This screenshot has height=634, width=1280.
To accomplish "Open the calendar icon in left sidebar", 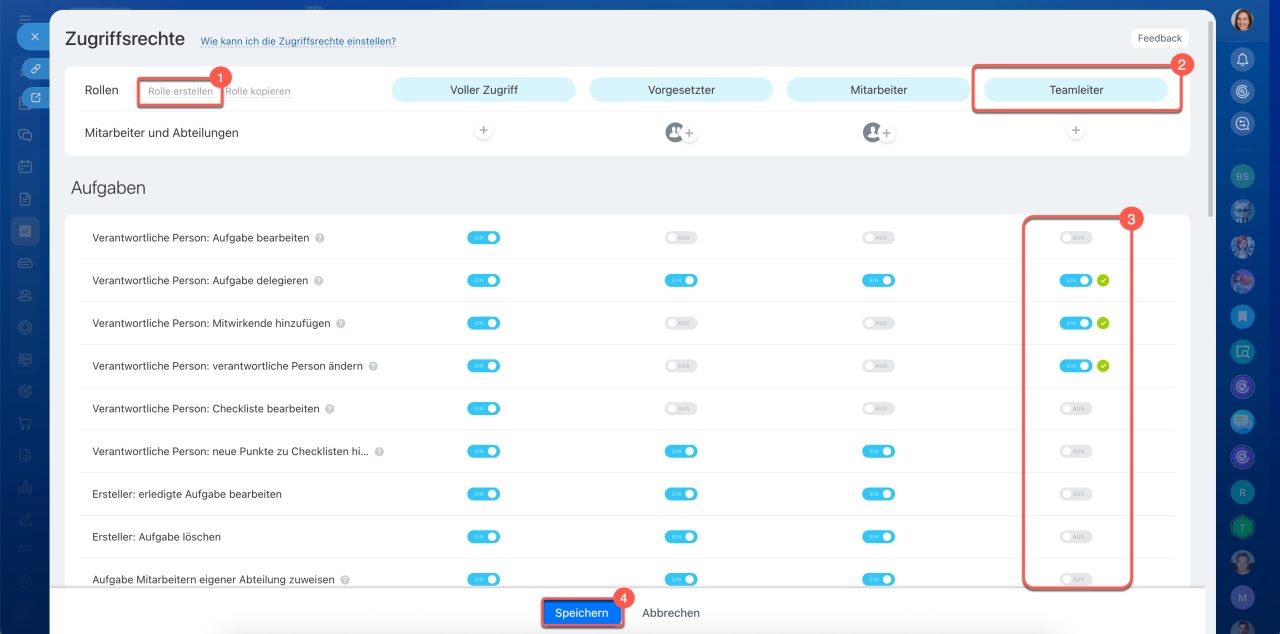I will tap(25, 167).
